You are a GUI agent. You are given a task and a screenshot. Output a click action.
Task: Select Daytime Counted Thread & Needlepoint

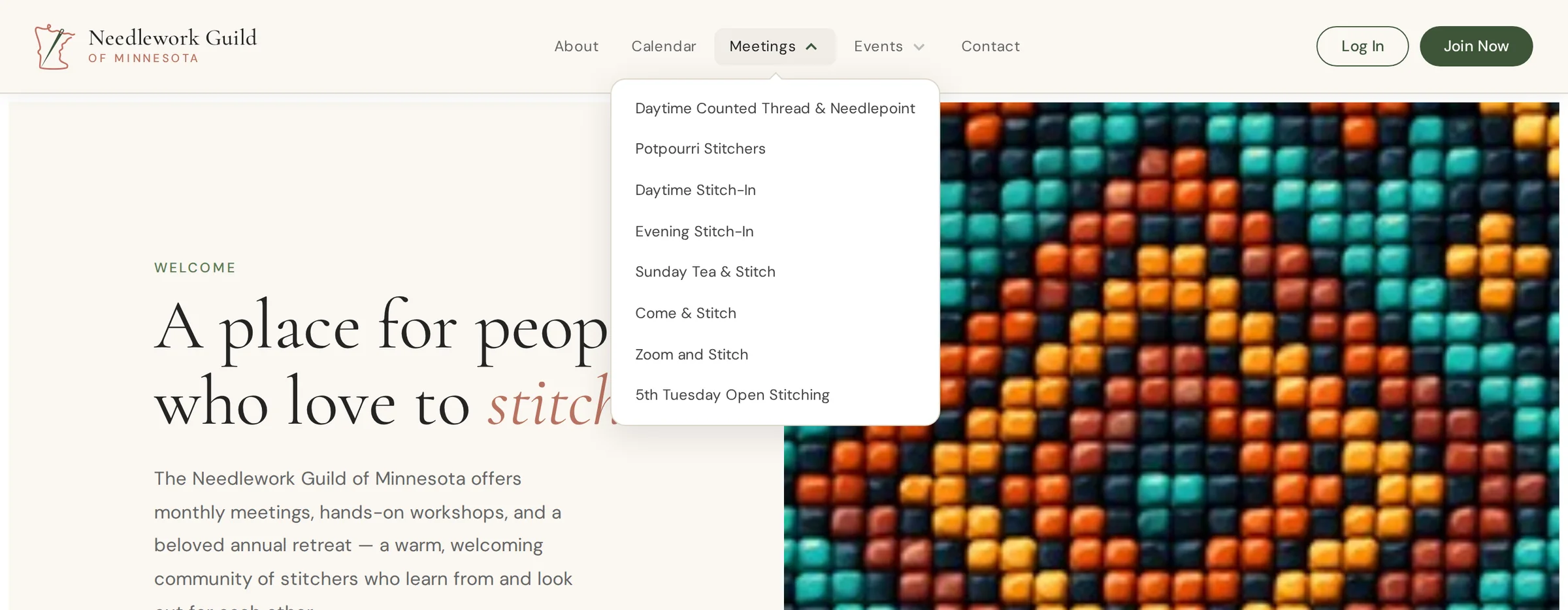775,109
